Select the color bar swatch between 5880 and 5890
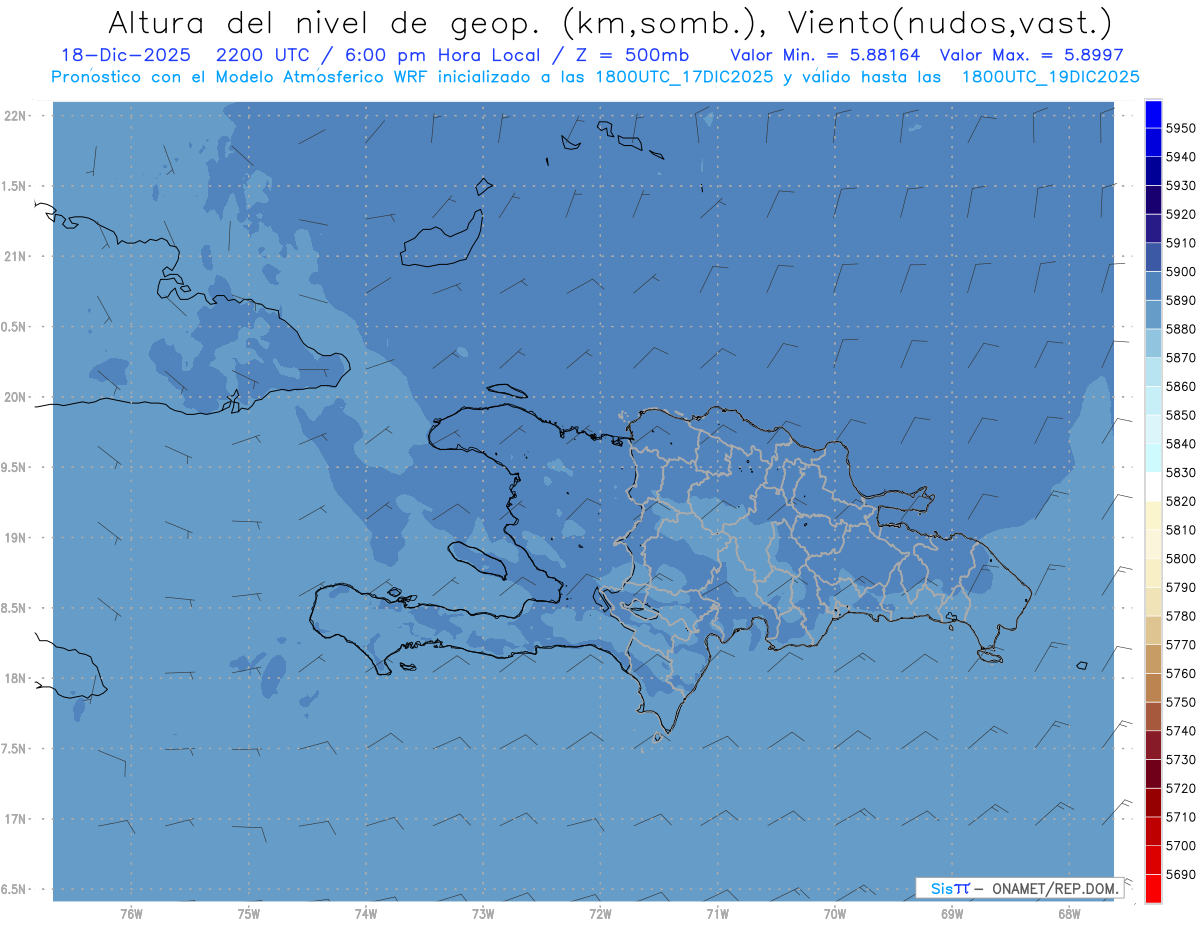1200x927 pixels. tap(1153, 314)
